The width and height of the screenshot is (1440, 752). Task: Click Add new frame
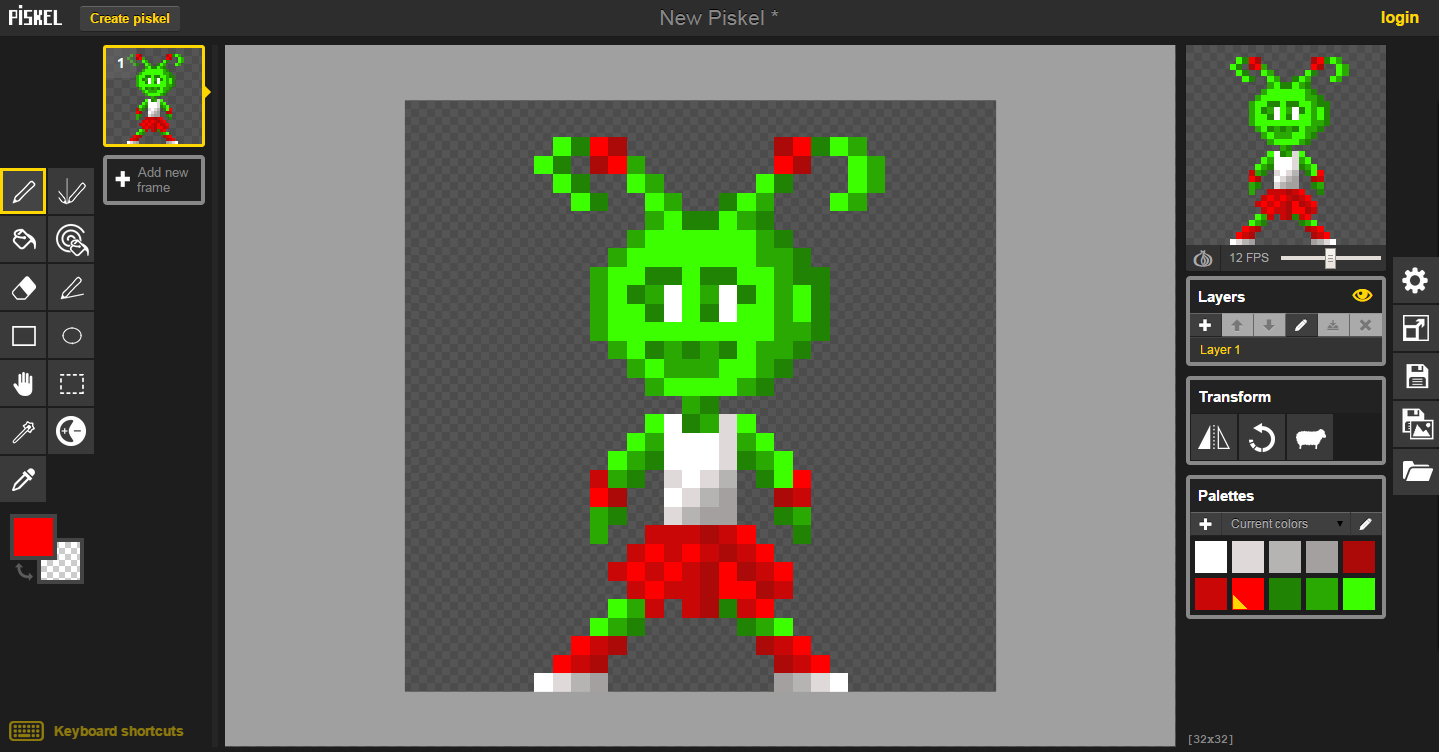(x=154, y=180)
